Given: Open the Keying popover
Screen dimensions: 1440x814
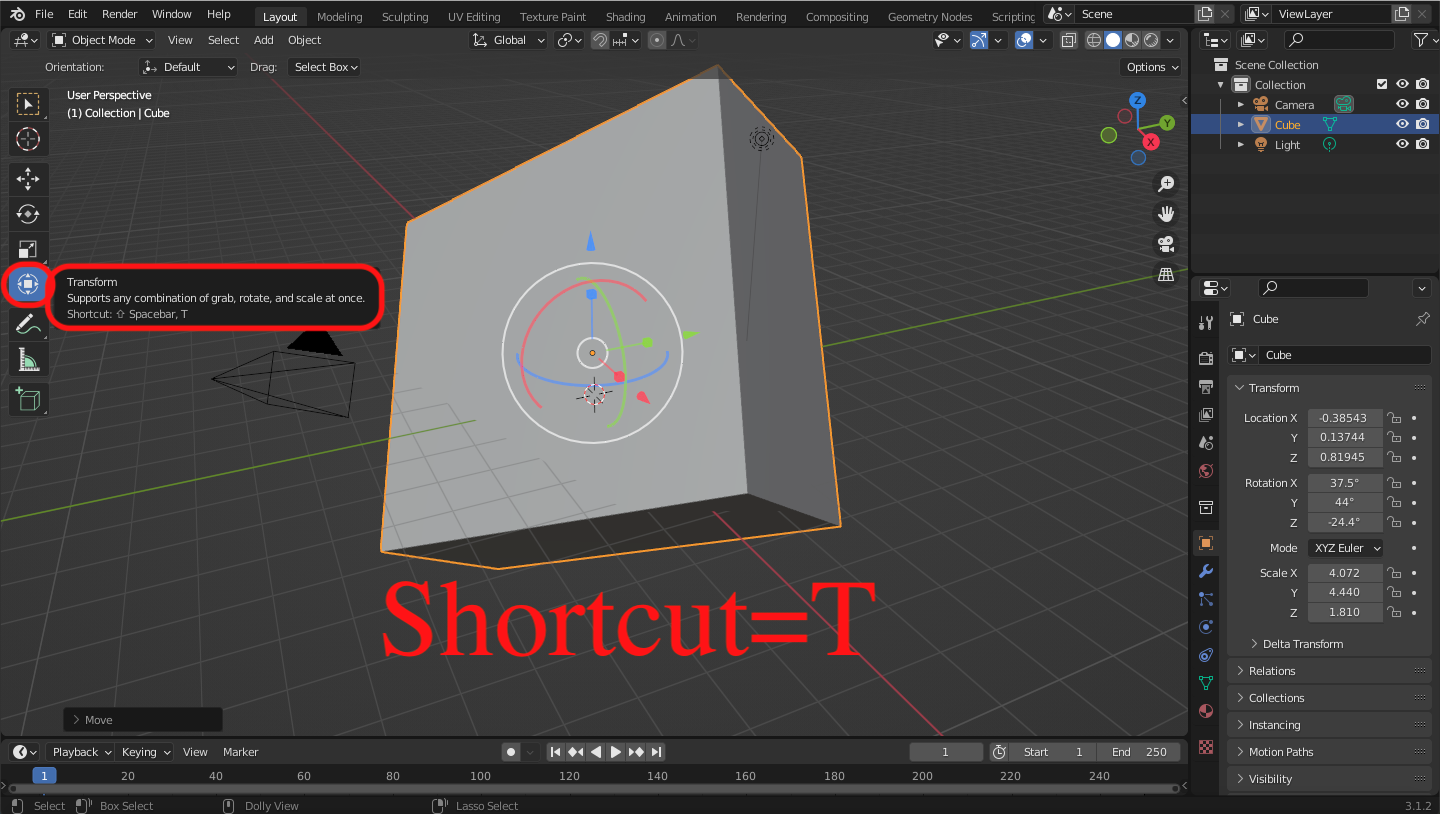Looking at the screenshot, I should pos(145,752).
